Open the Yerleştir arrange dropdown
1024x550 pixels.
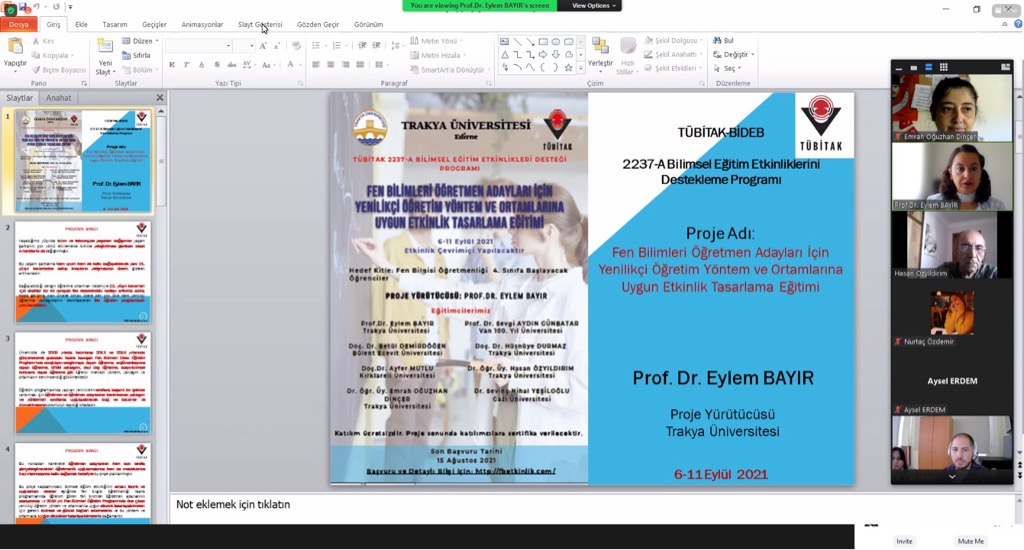[x=600, y=54]
